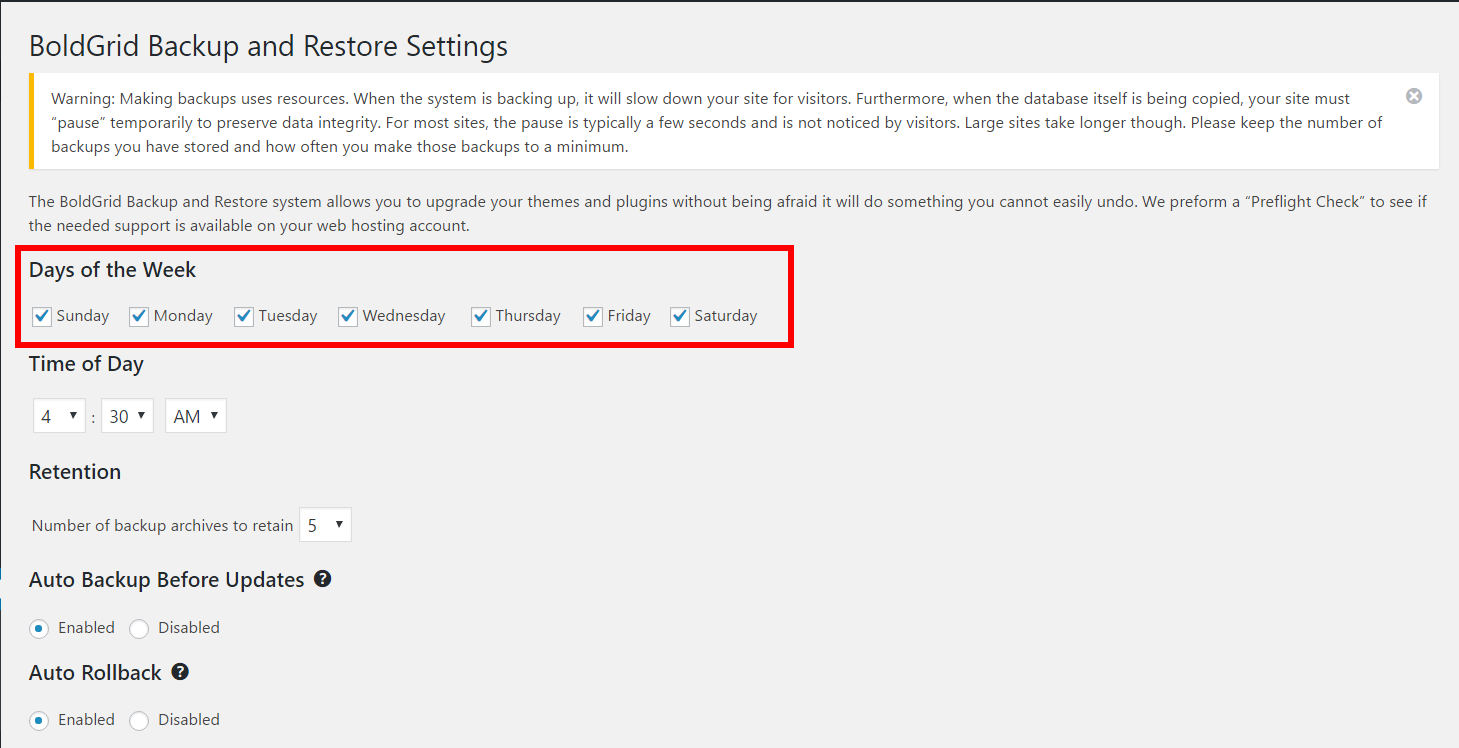Click BoldGrid Backup and Restore Settings title
Image resolution: width=1459 pixels, height=748 pixels.
[x=268, y=46]
